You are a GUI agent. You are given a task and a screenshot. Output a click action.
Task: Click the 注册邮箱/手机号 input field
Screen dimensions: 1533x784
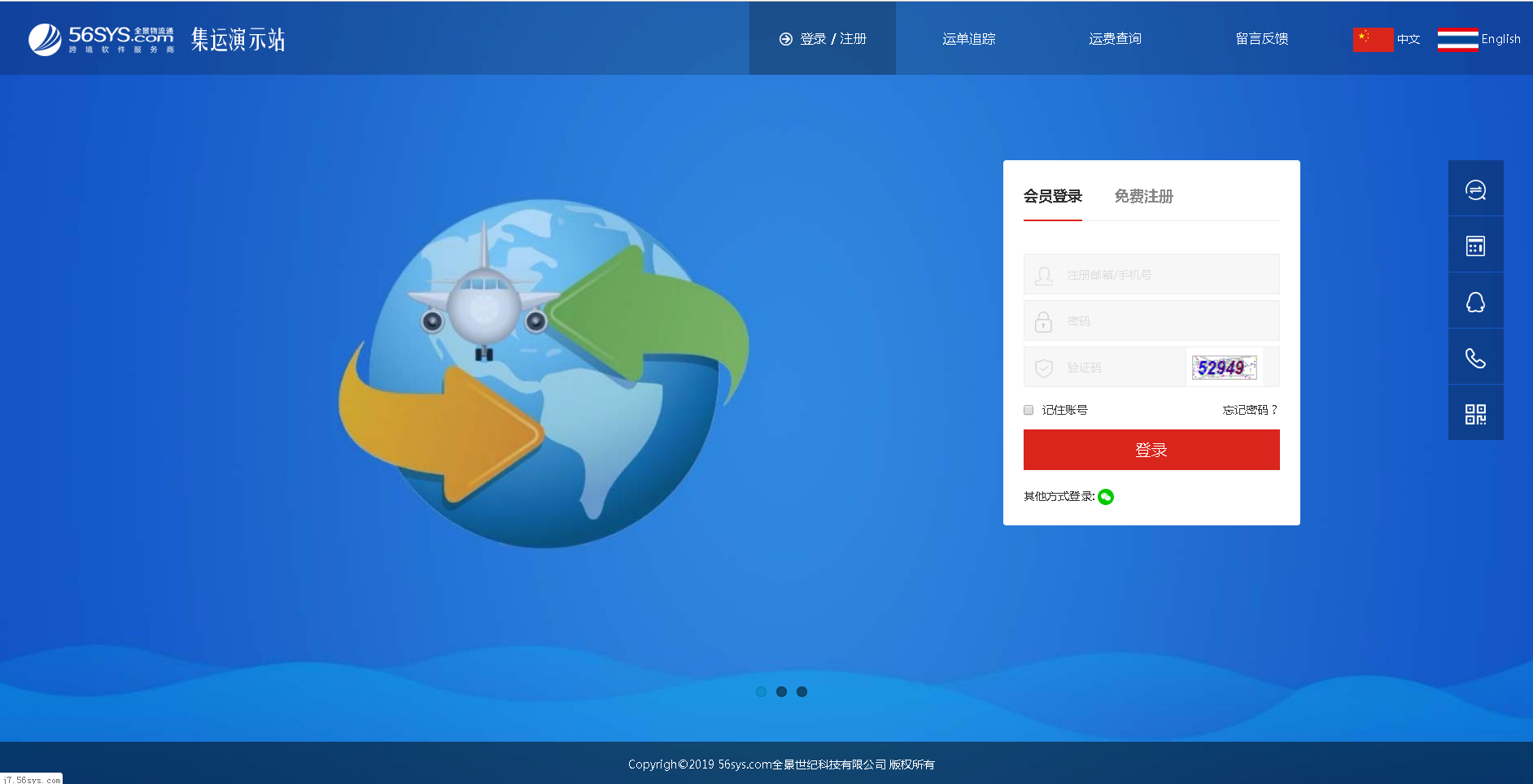1151,274
